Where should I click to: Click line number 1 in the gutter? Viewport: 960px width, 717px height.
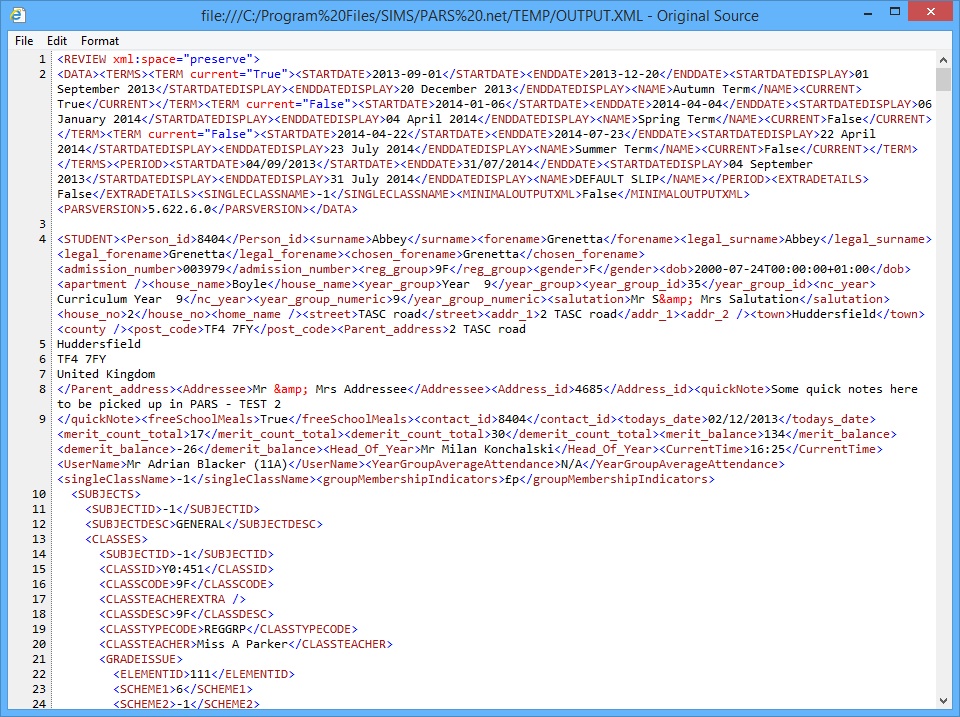point(42,60)
